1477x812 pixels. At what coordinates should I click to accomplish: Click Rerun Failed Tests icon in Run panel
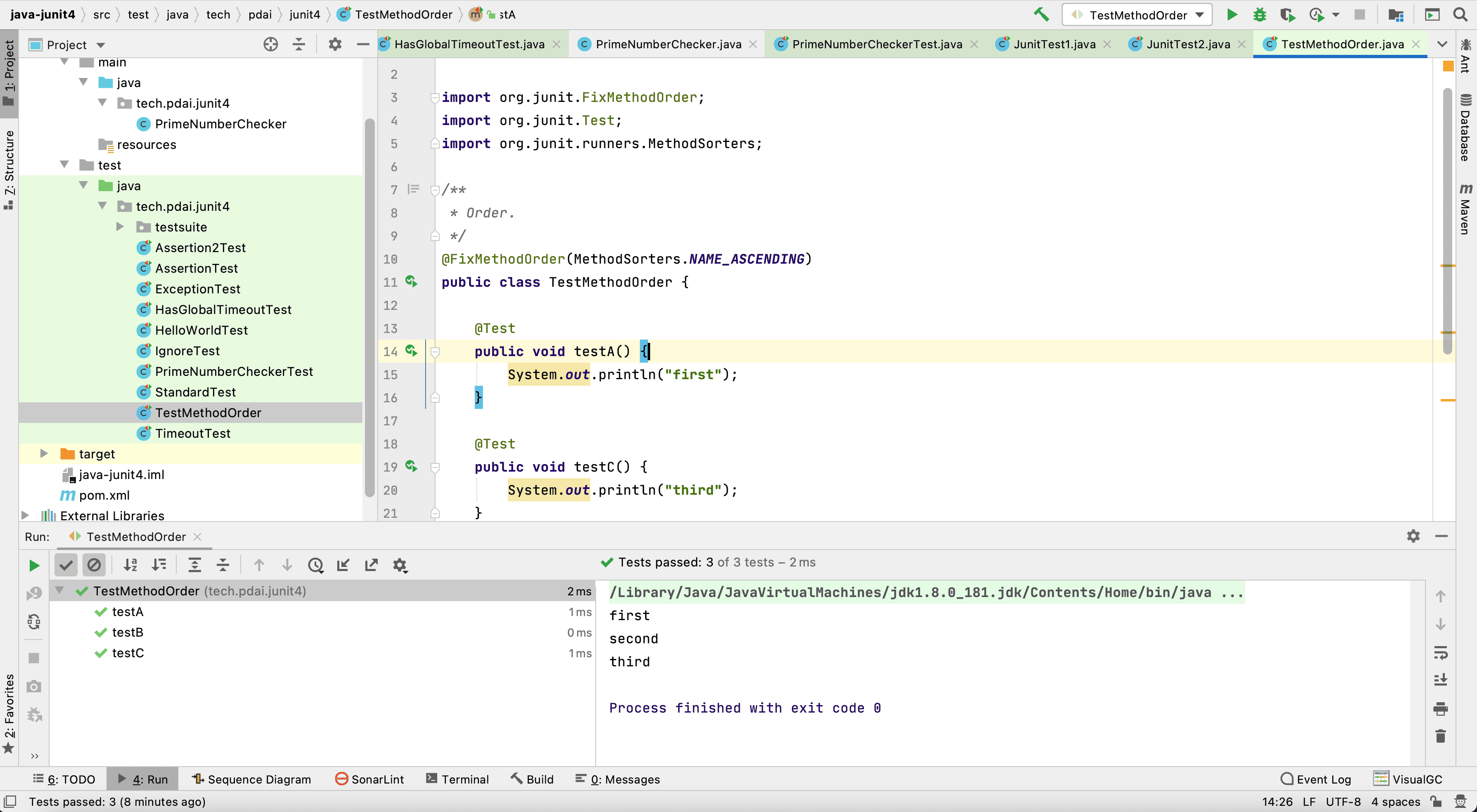coord(34,594)
